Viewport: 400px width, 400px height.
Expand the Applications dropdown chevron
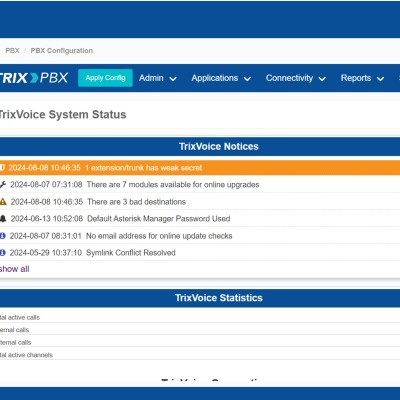[247, 79]
